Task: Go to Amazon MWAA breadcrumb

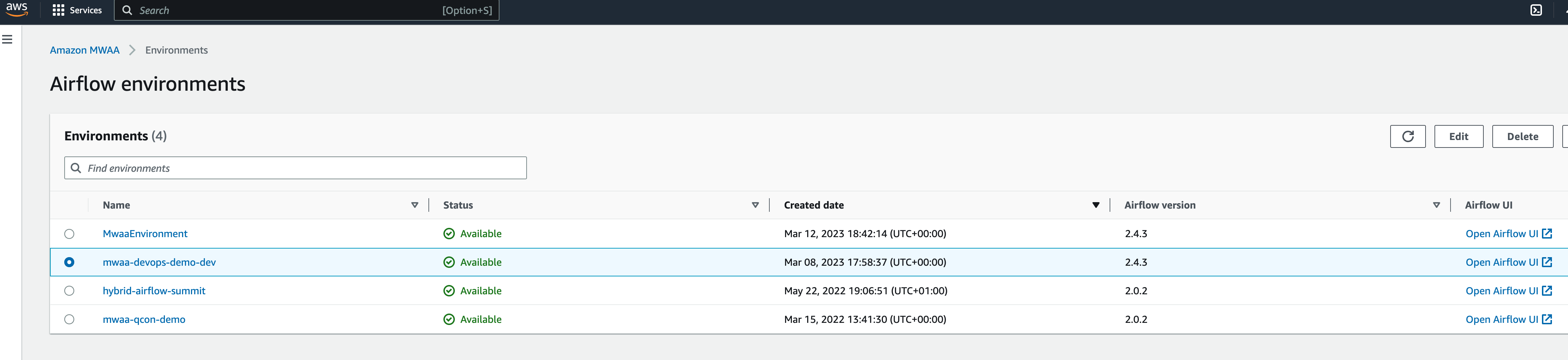Action: point(85,51)
